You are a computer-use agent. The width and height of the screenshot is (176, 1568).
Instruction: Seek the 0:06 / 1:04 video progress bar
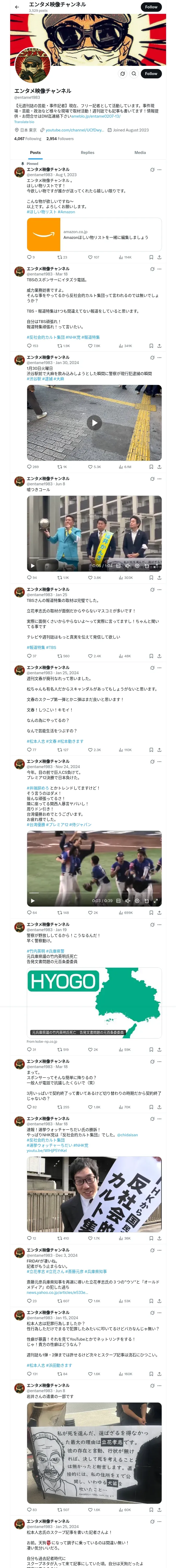[x=94, y=561]
